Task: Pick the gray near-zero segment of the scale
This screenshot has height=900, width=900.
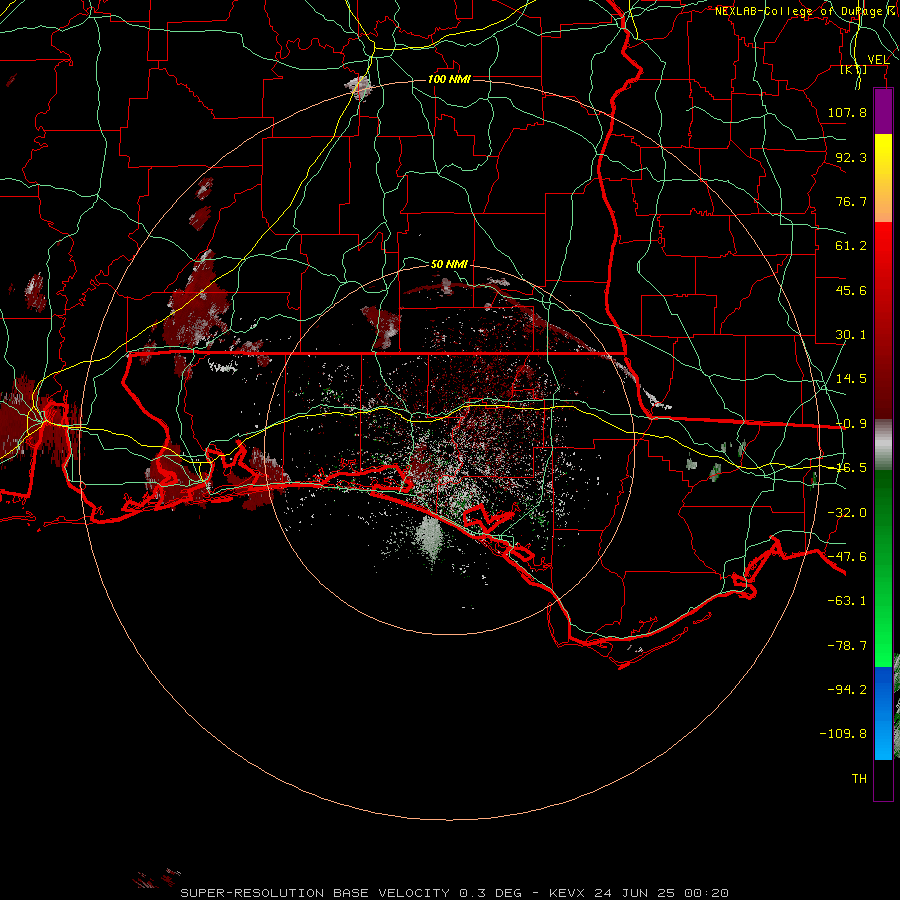Action: [883, 444]
